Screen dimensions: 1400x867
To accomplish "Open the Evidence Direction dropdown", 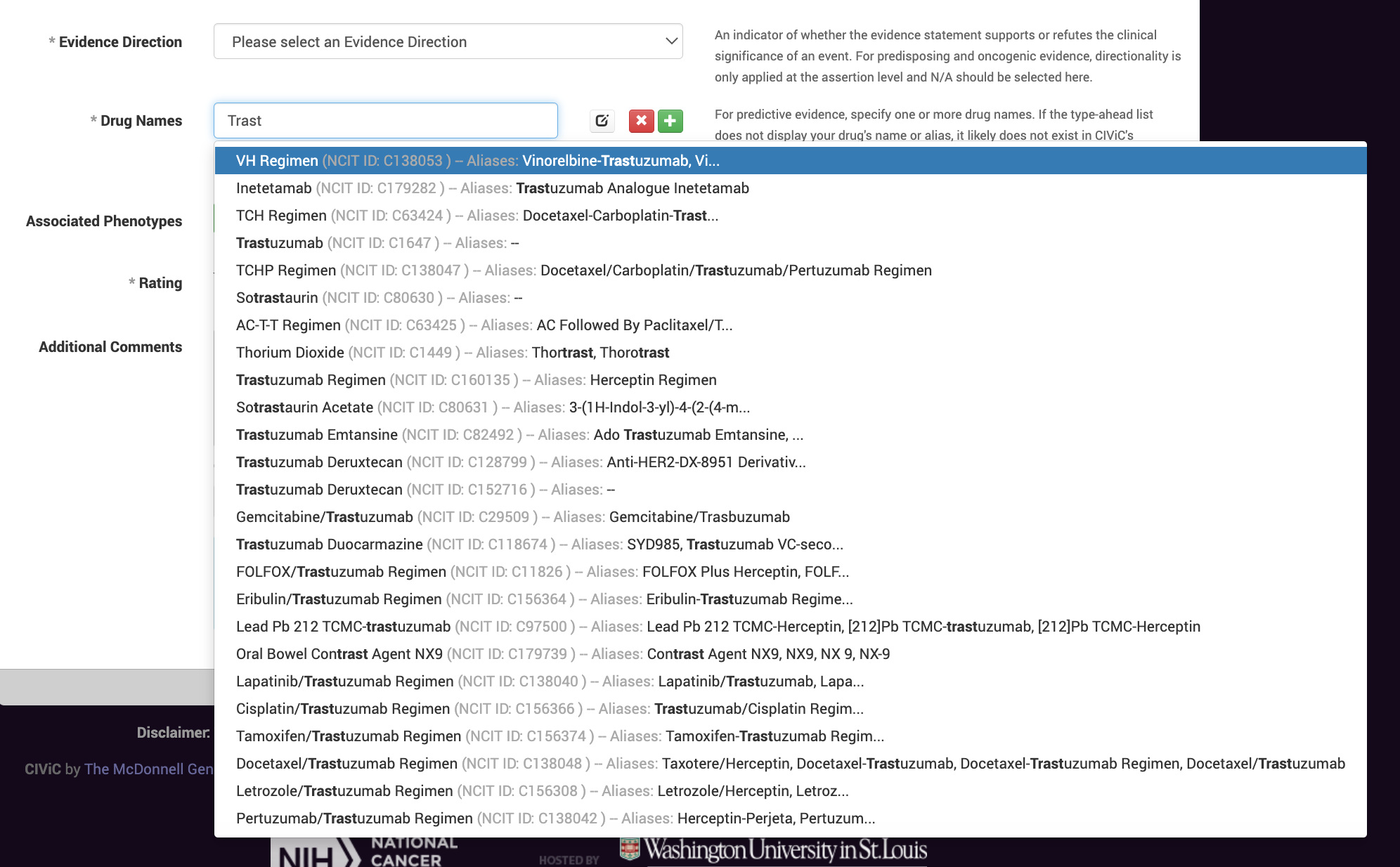I will pyautogui.click(x=448, y=42).
